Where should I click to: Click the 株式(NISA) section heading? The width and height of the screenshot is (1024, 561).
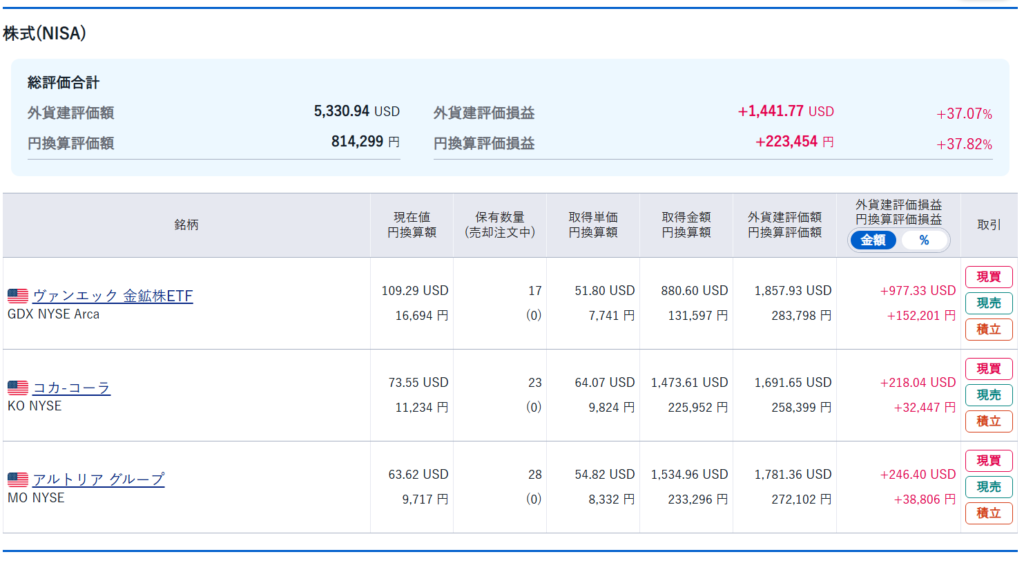point(45,34)
